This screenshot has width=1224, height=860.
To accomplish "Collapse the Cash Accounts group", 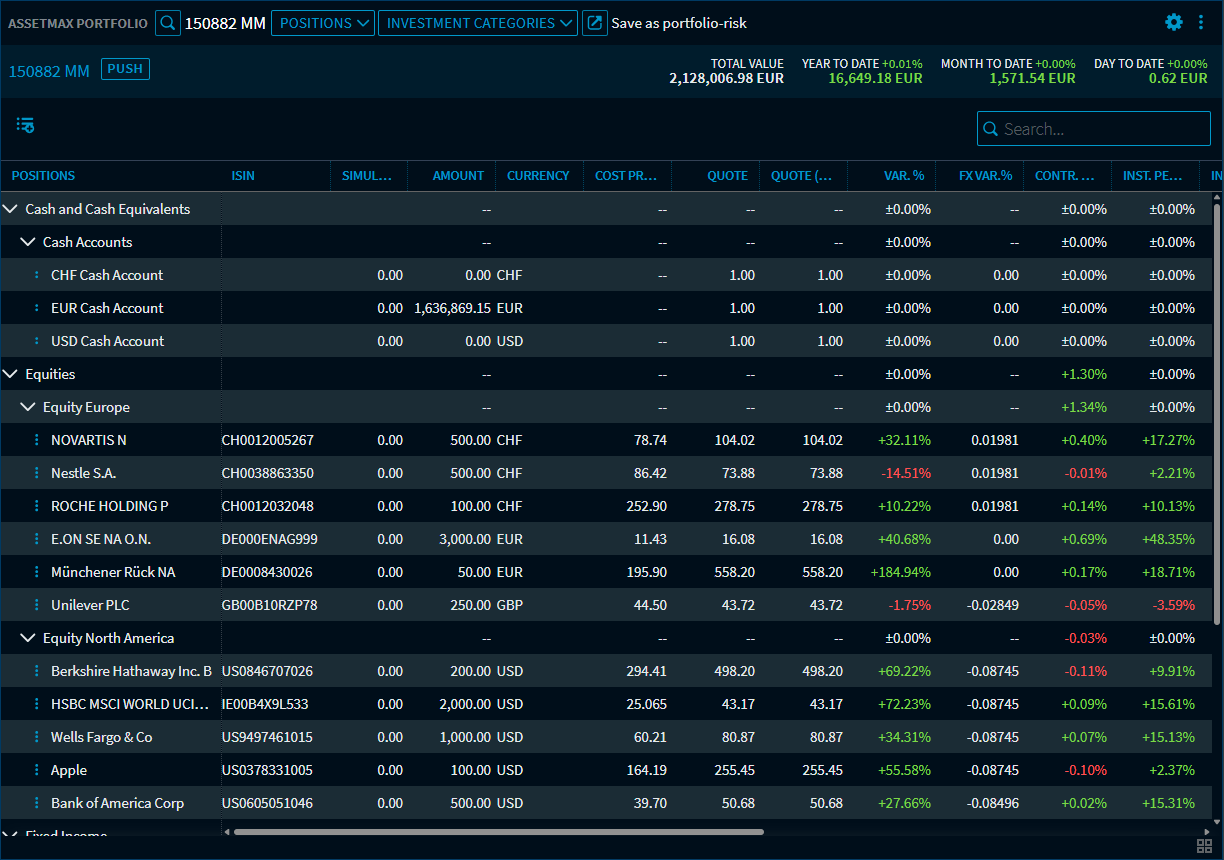I will pyautogui.click(x=28, y=241).
